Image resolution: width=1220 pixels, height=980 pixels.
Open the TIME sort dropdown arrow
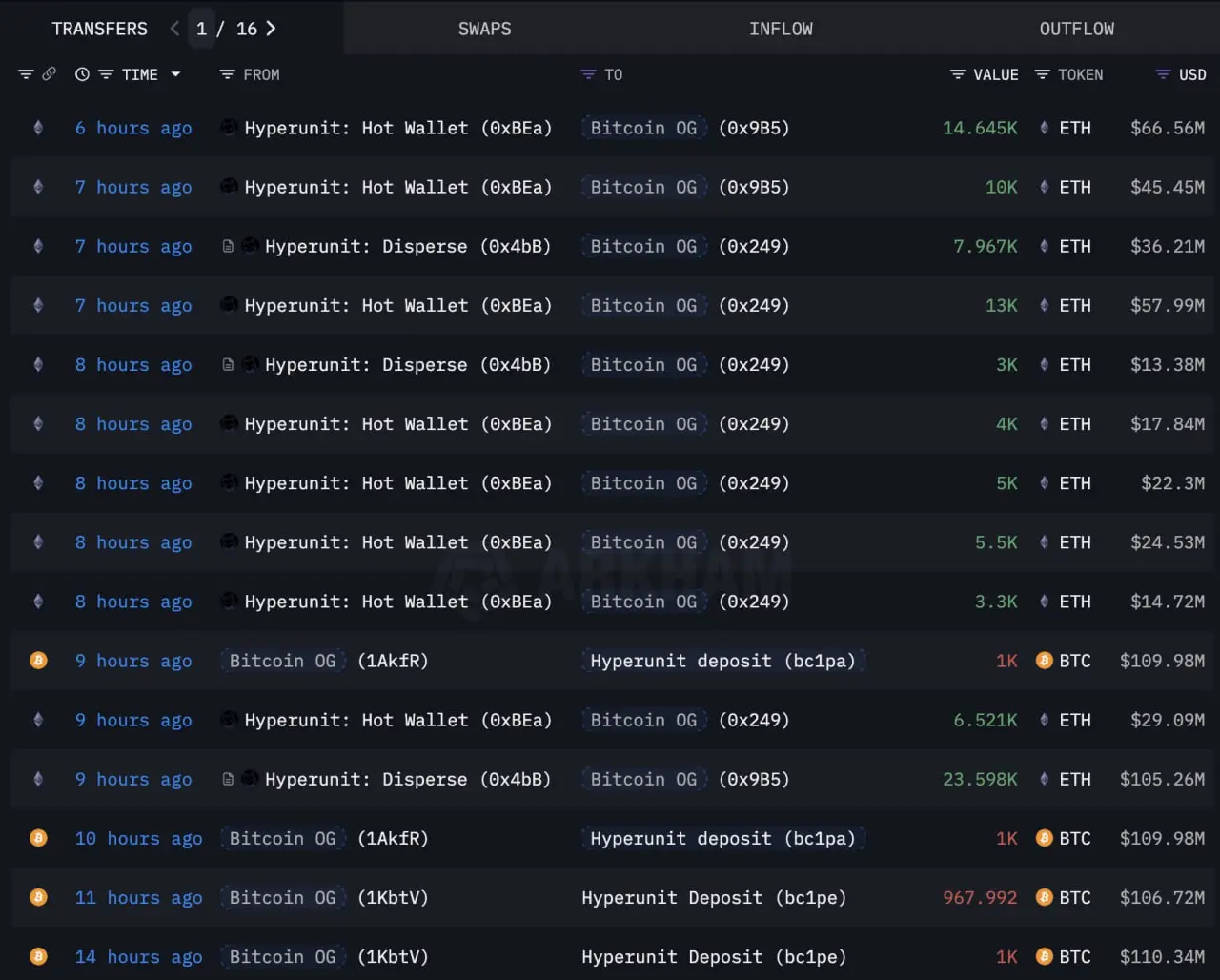pyautogui.click(x=175, y=74)
